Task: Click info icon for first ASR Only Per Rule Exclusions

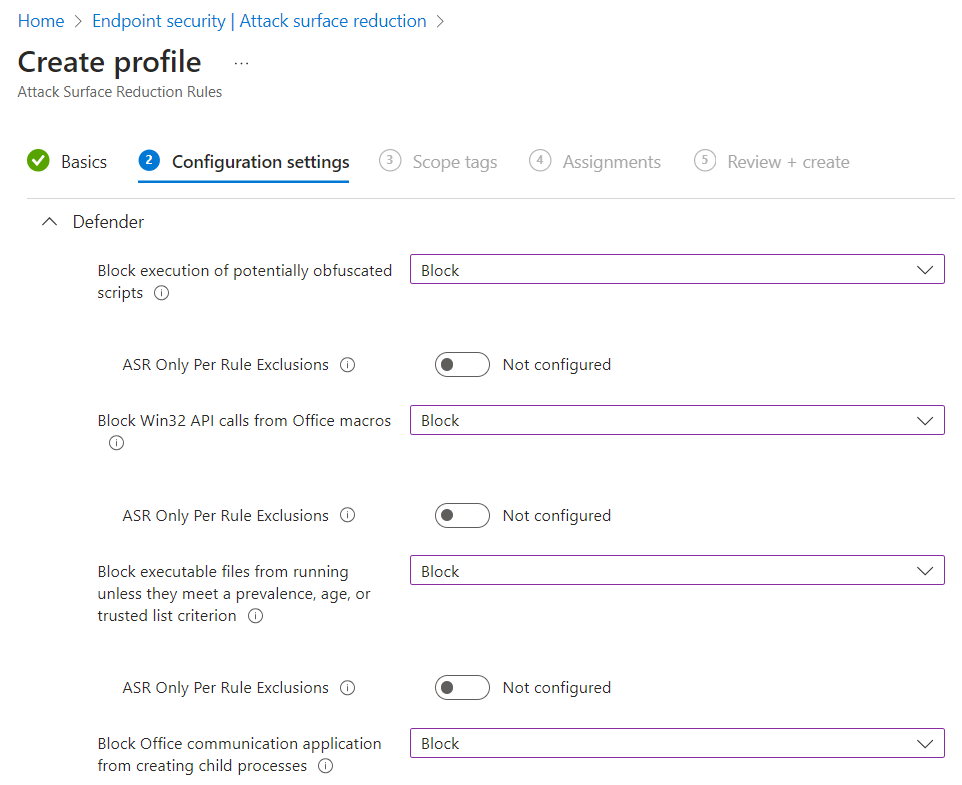Action: 347,365
